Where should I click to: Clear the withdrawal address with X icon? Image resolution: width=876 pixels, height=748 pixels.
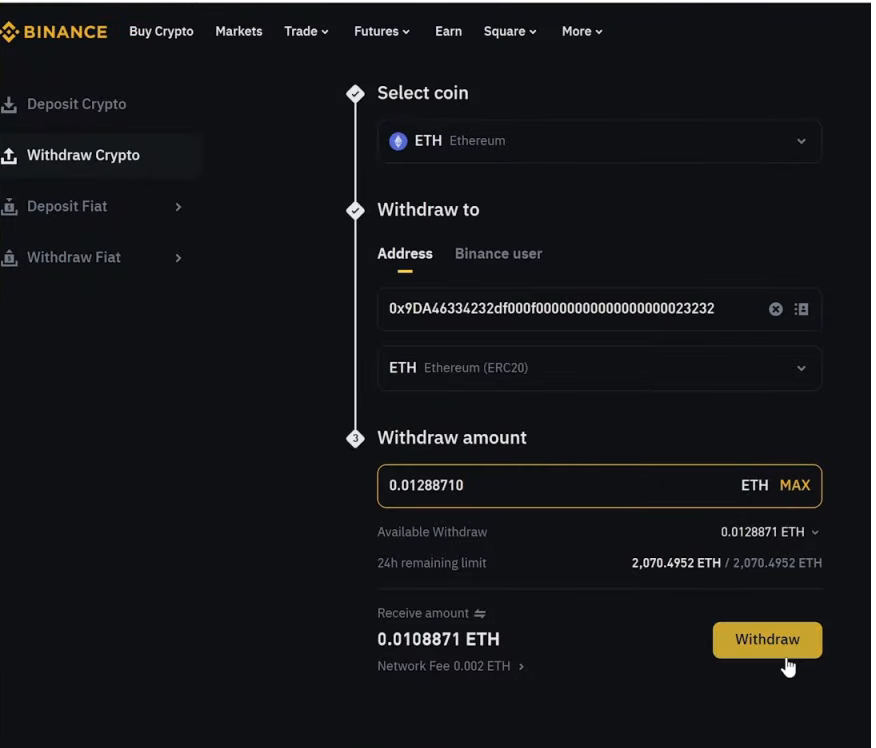[775, 309]
